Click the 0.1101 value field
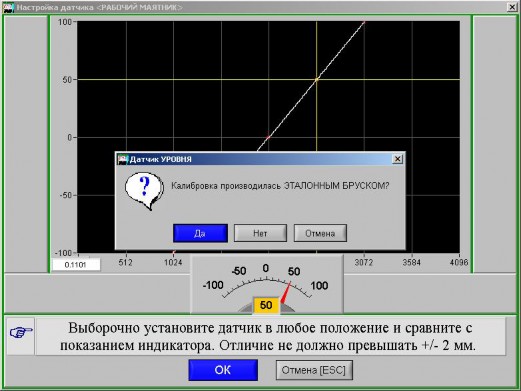This screenshot has width=521, height=391. [76, 265]
